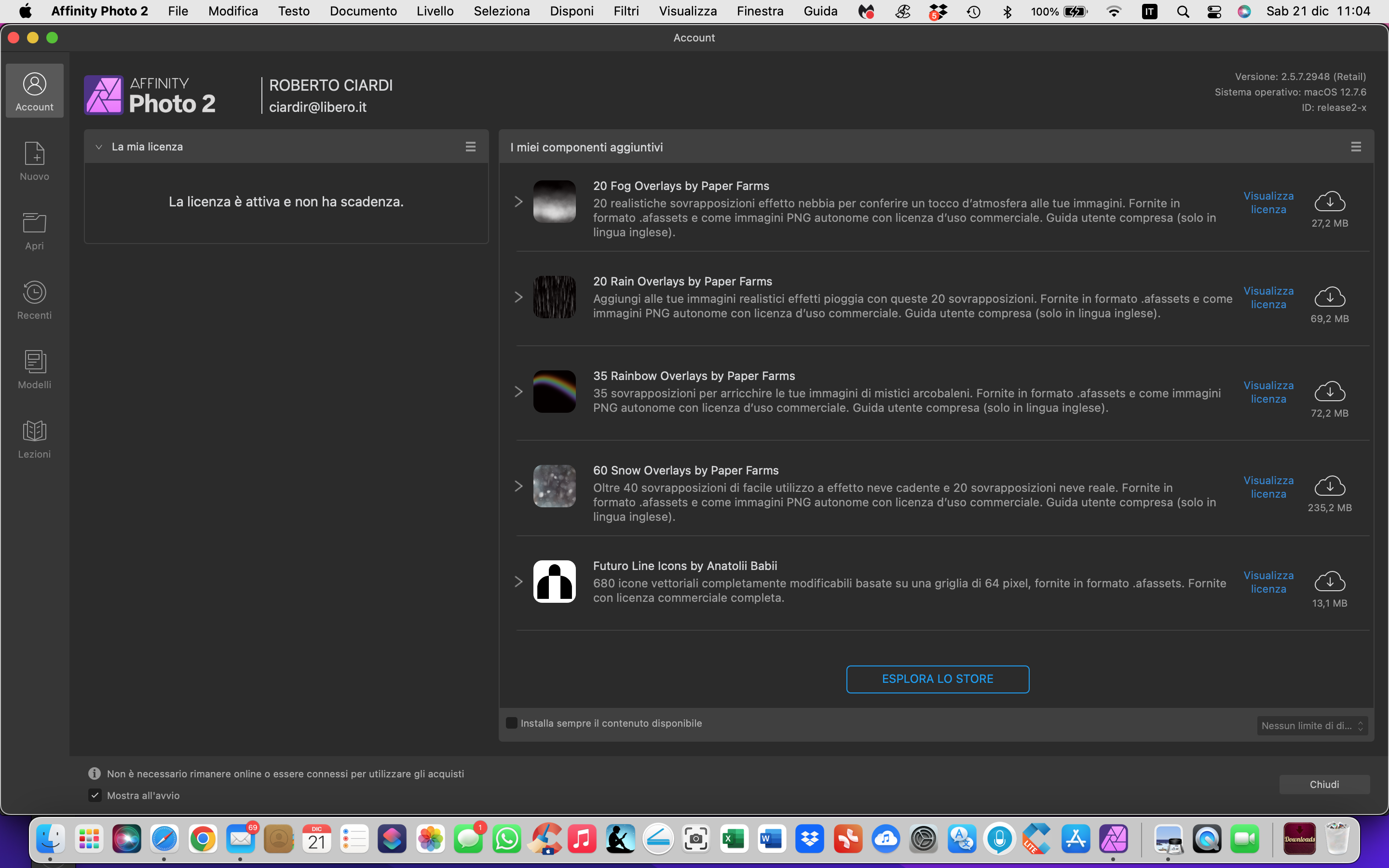This screenshot has height=868, width=1389.
Task: Open La mia licenza panel menu
Action: click(x=471, y=147)
